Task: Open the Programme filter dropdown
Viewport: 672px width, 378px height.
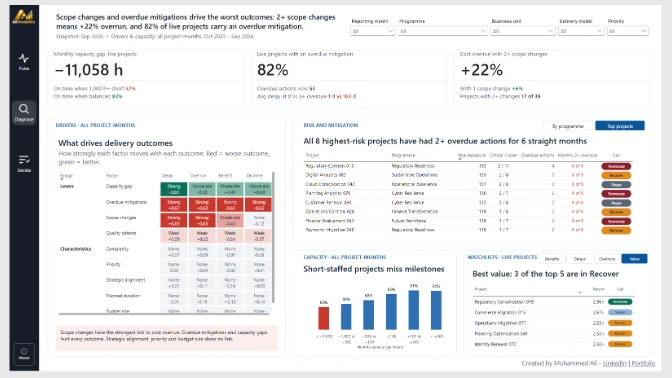Action: click(x=443, y=31)
